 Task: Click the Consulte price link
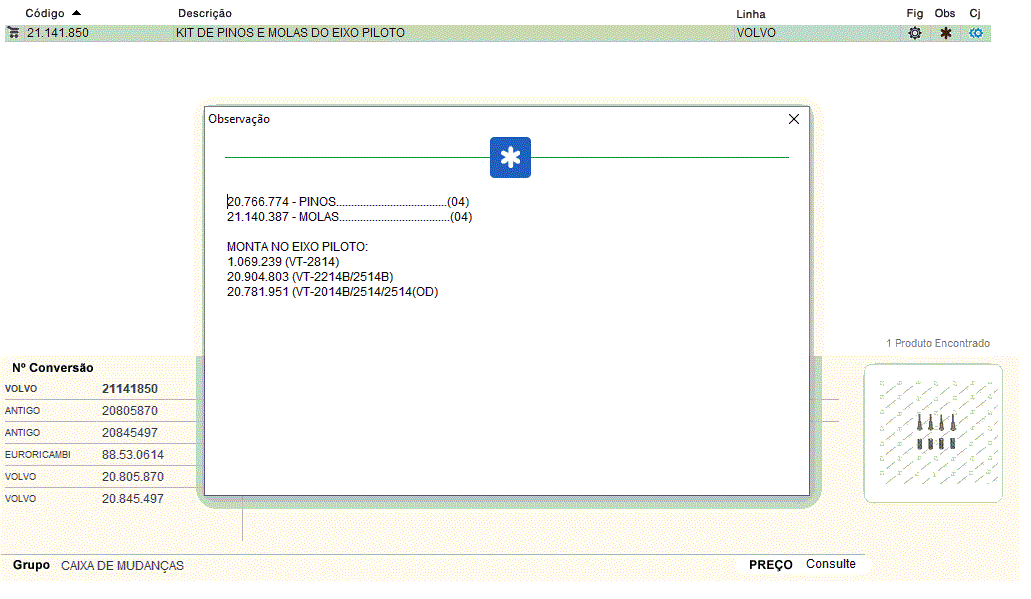pos(831,564)
